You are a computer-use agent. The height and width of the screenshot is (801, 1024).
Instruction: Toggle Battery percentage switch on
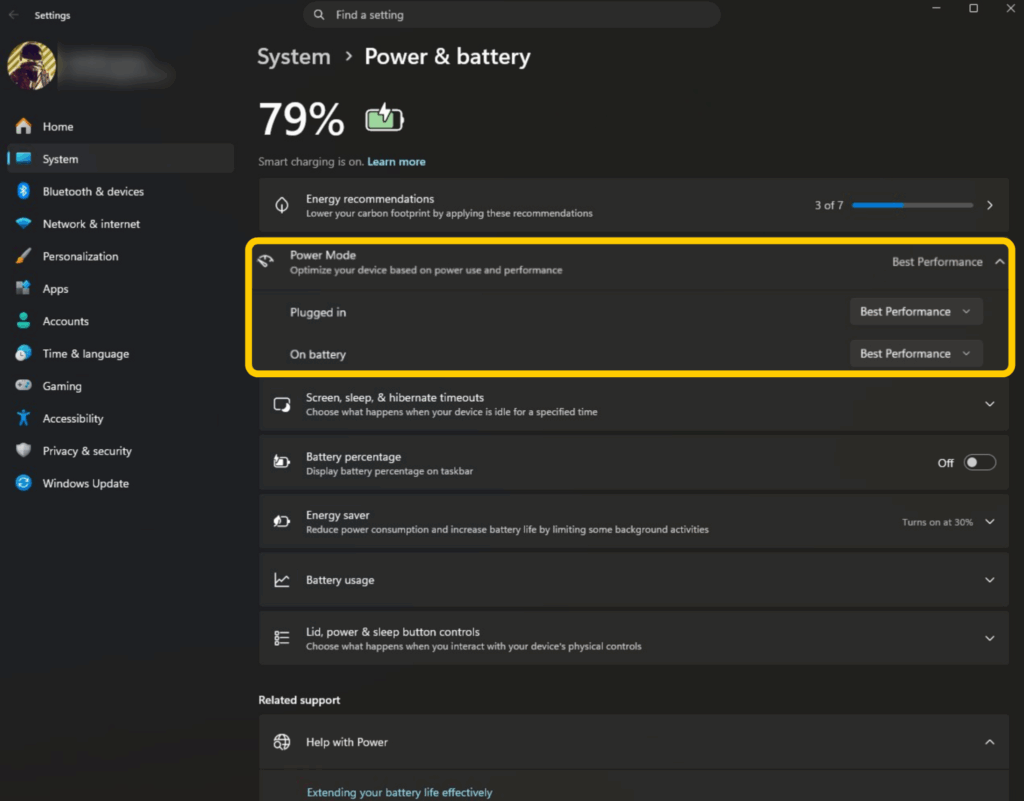(980, 462)
